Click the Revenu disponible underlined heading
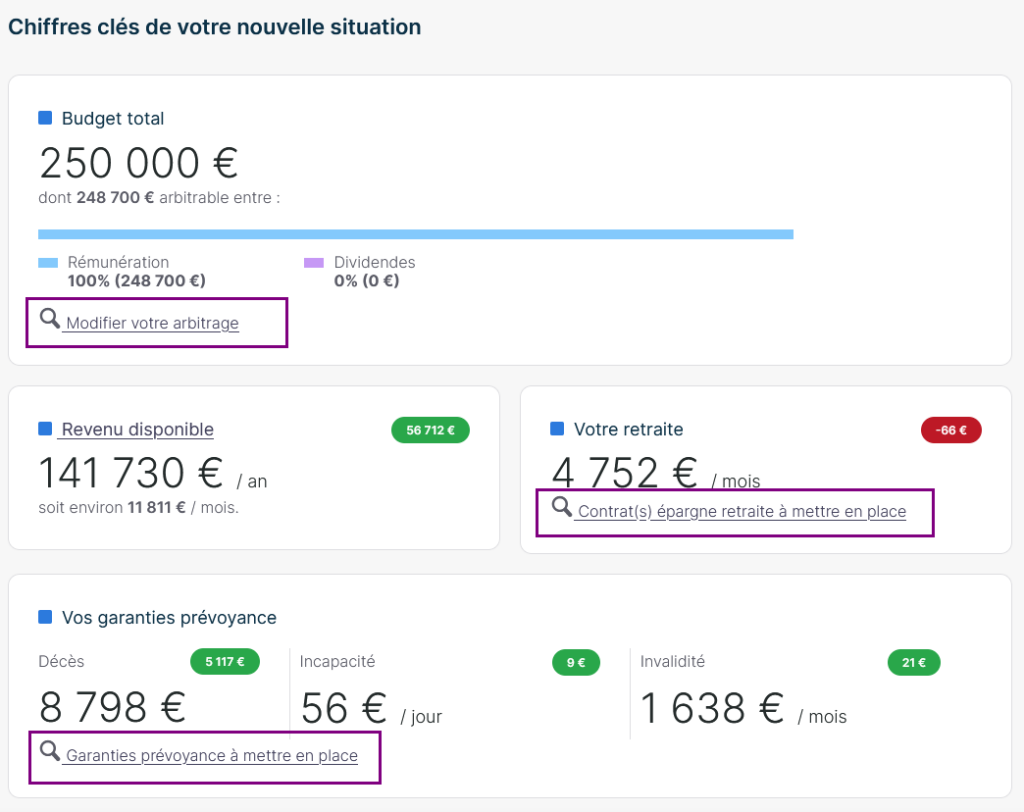The image size is (1024, 812). (x=137, y=430)
